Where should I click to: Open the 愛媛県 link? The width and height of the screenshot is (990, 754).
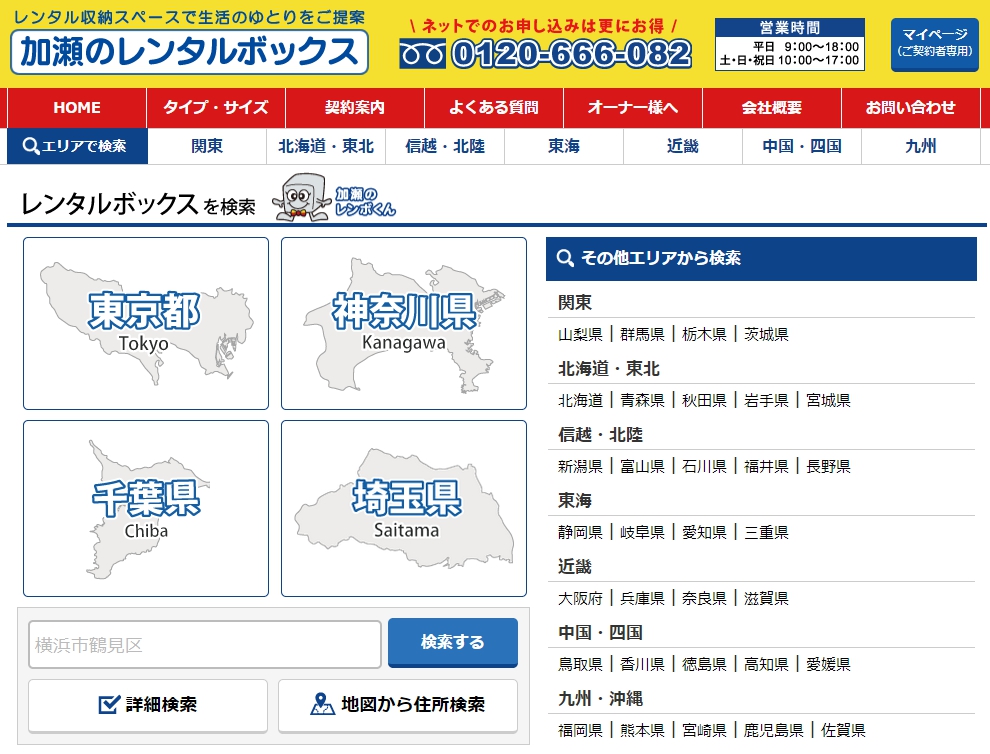(828, 664)
